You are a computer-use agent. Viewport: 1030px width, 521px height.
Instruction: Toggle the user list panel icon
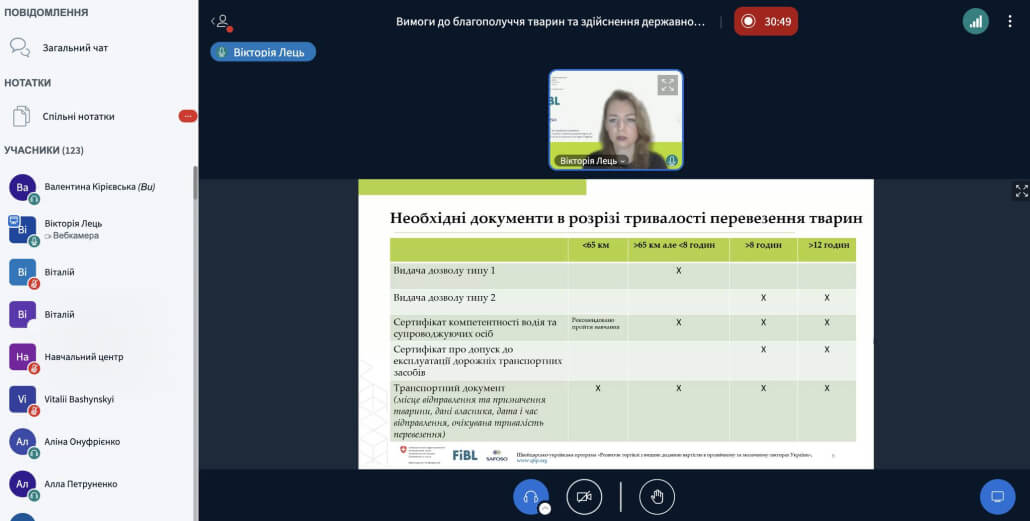tap(221, 21)
